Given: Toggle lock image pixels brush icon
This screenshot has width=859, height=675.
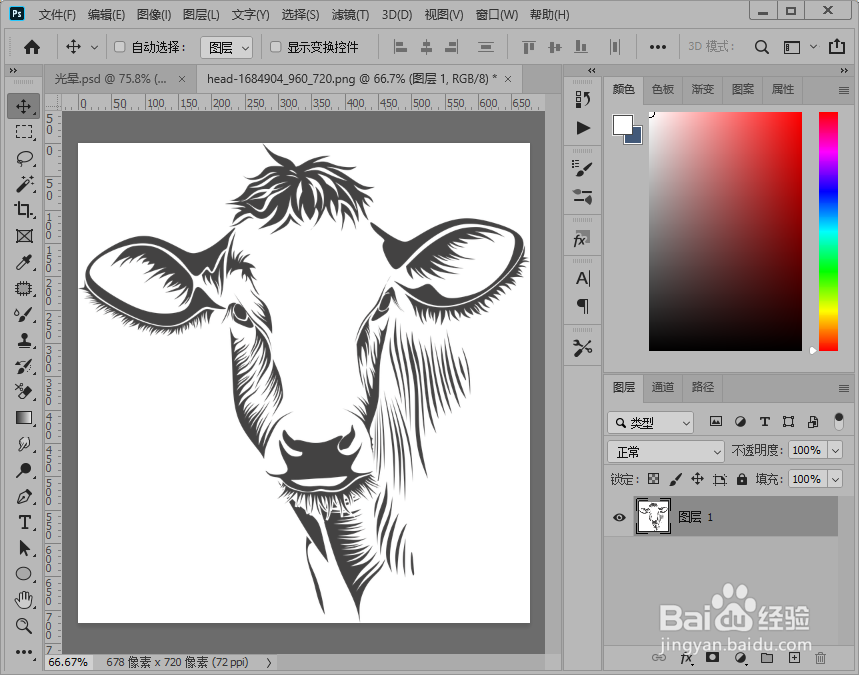Looking at the screenshot, I should click(x=675, y=479).
